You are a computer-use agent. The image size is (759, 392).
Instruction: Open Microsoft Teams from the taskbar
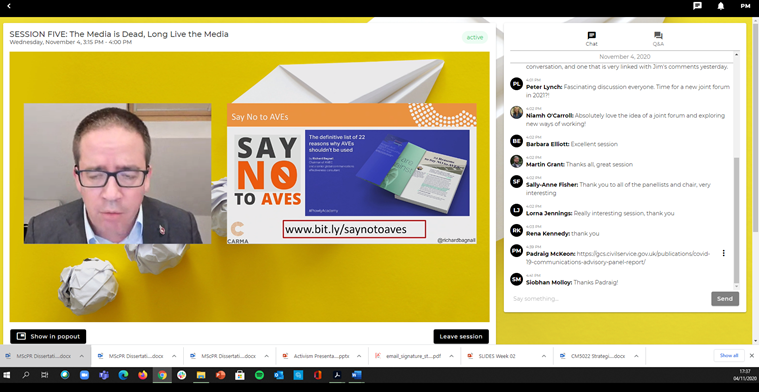pyautogui.click(x=104, y=375)
